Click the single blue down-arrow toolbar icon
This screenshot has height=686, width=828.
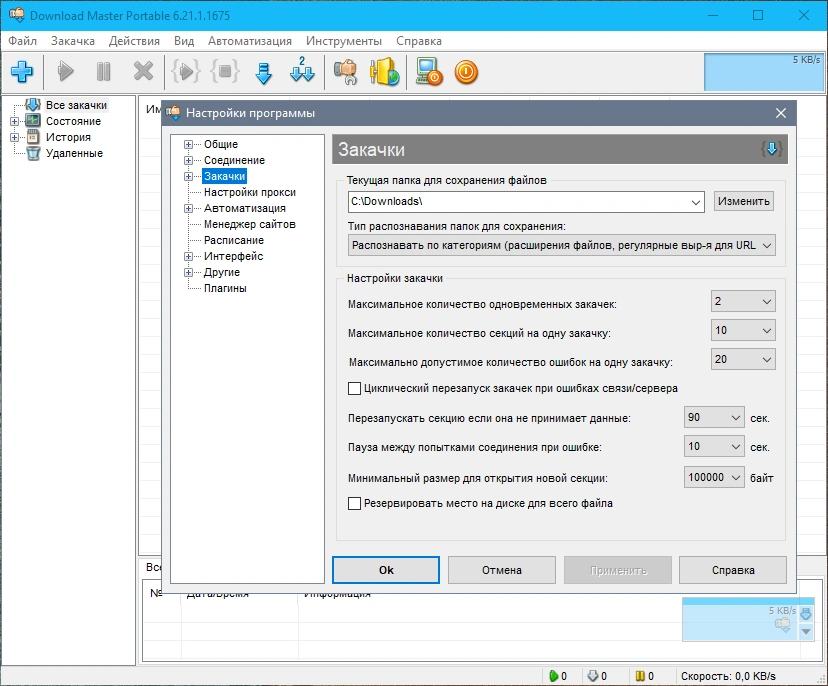264,73
